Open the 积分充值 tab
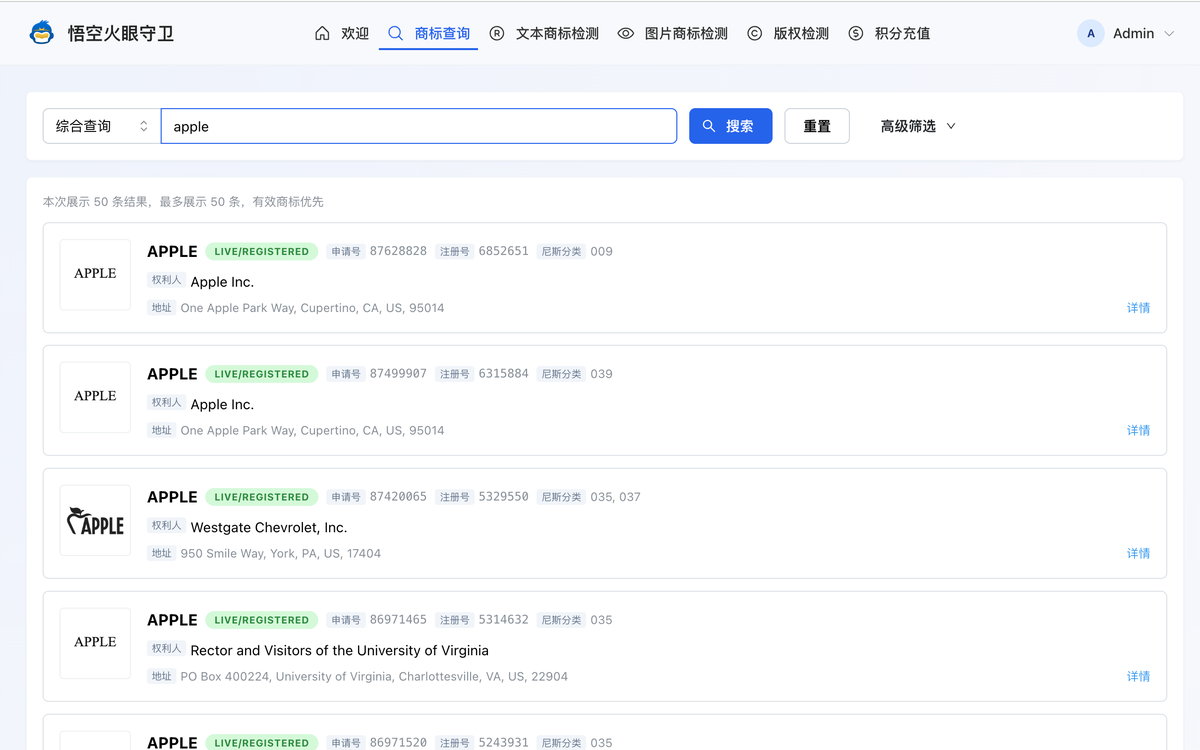 [889, 33]
